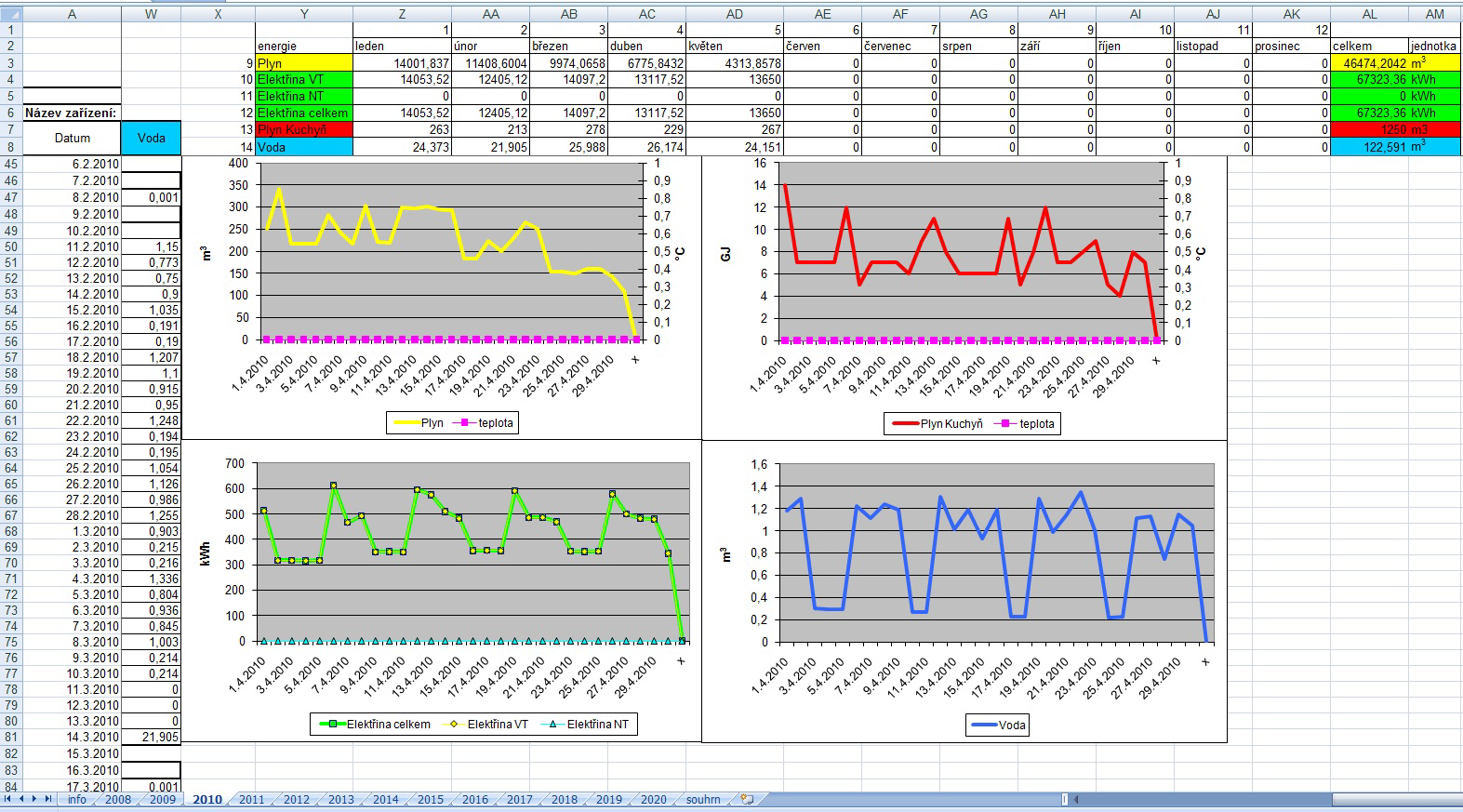
Task: Open the 2017 sheet tab
Action: click(520, 799)
